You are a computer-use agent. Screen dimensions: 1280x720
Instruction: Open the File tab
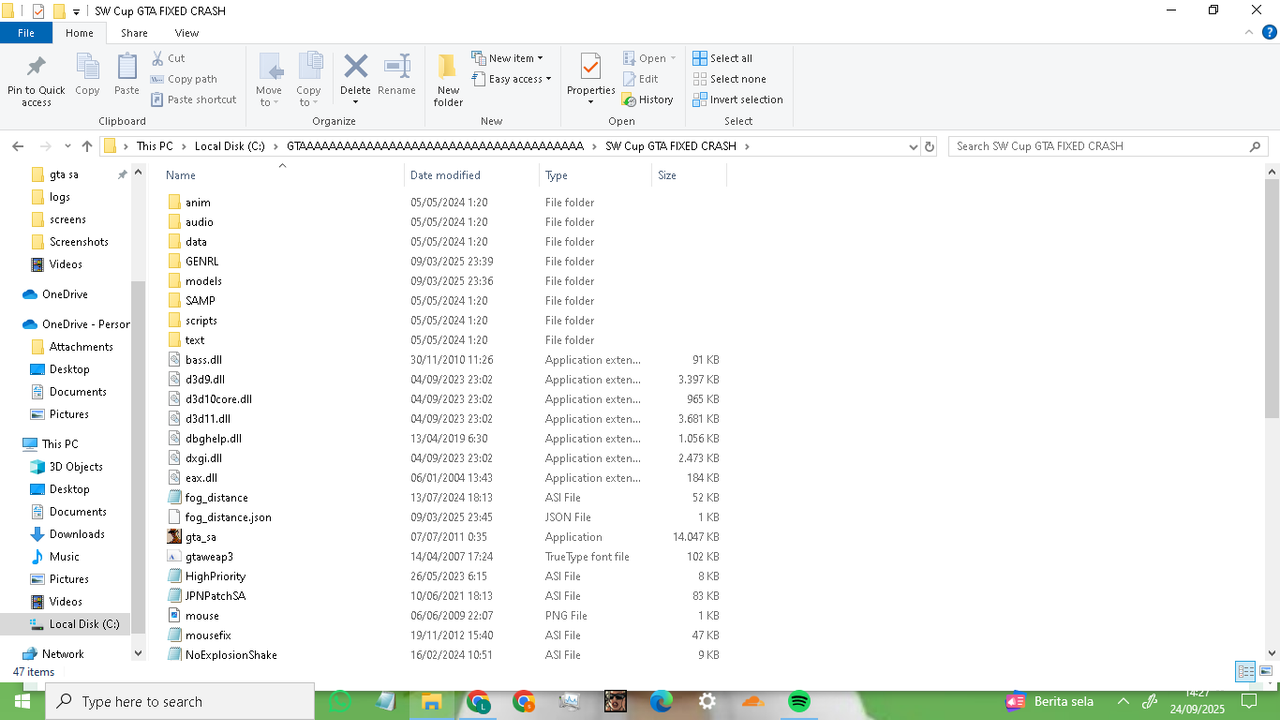coord(26,33)
